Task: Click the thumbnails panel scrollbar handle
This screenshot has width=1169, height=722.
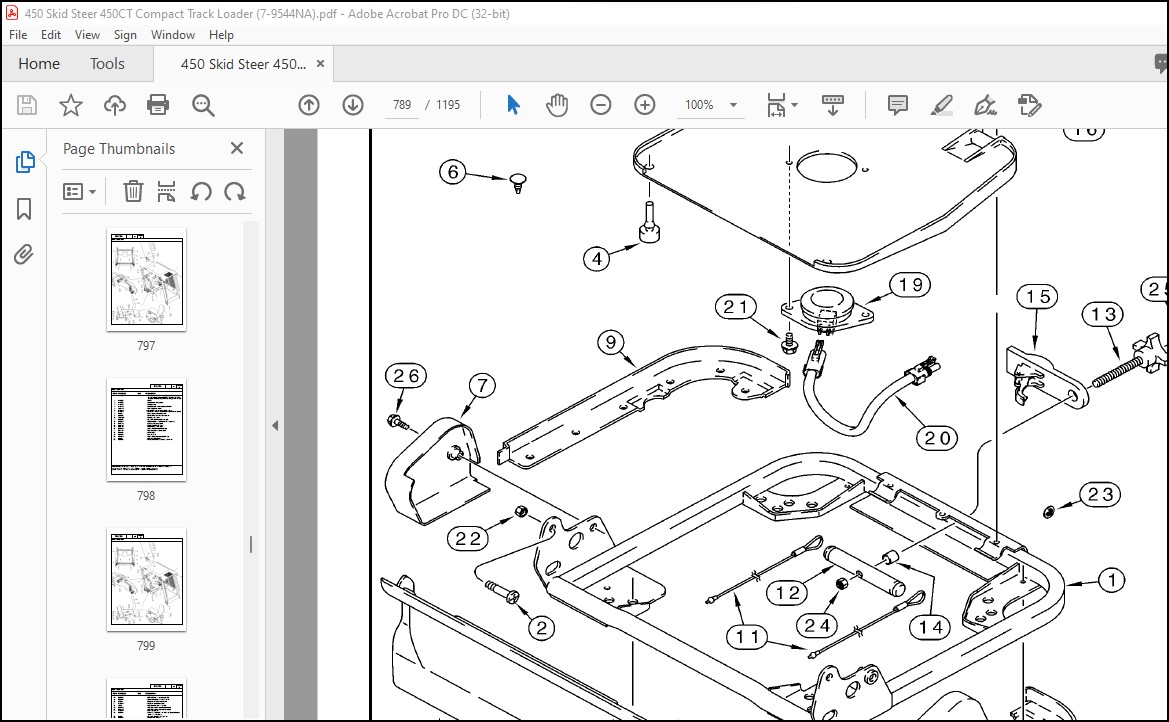Action: coord(251,545)
